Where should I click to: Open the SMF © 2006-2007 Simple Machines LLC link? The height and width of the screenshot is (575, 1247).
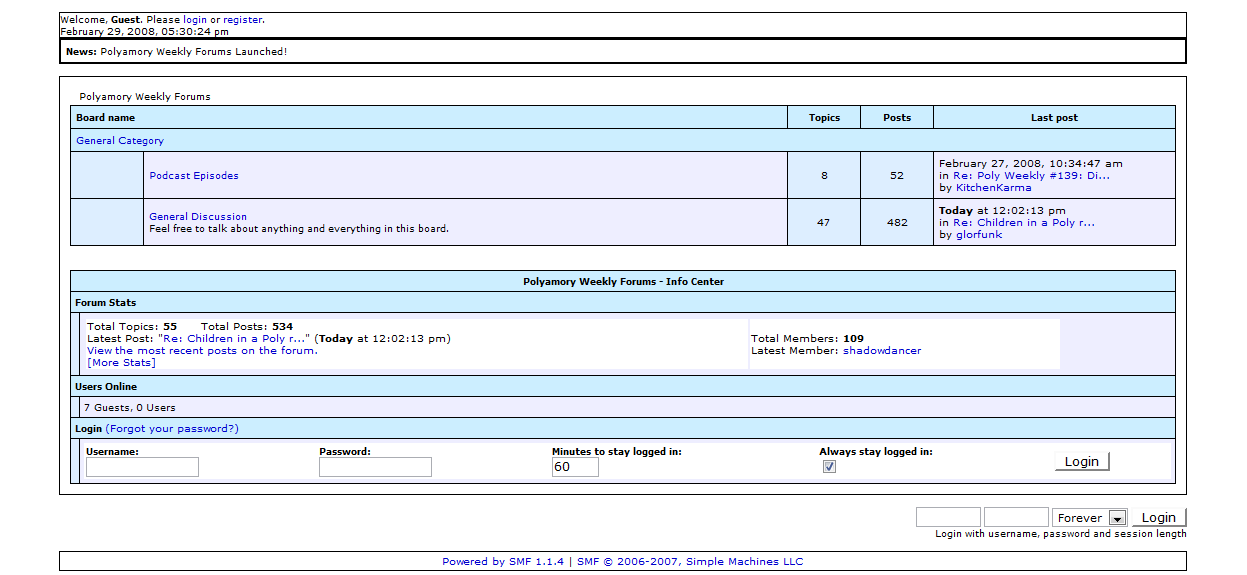click(690, 562)
